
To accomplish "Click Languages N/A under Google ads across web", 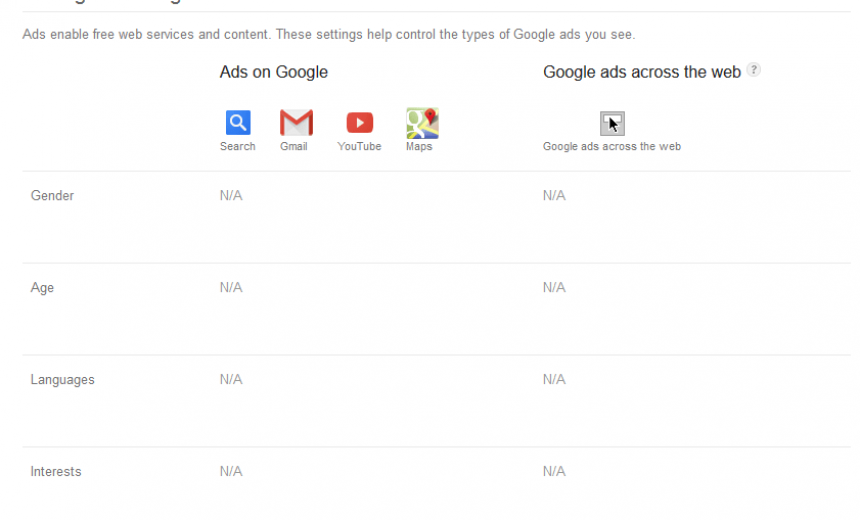I will 554,380.
